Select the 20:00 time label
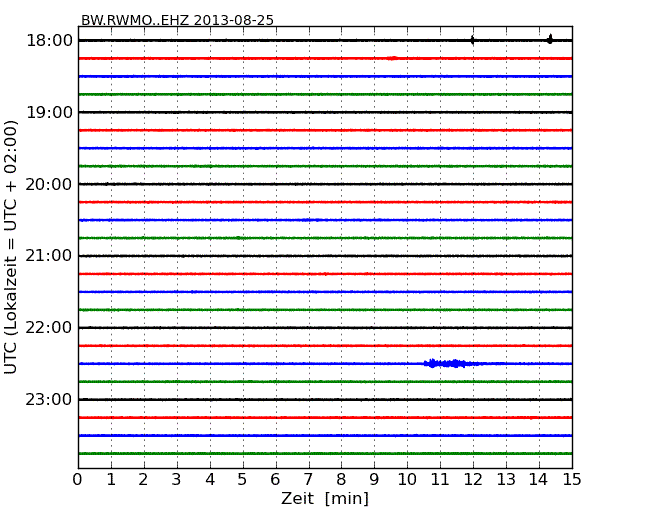Viewport: 650px width, 520px height. point(49,184)
